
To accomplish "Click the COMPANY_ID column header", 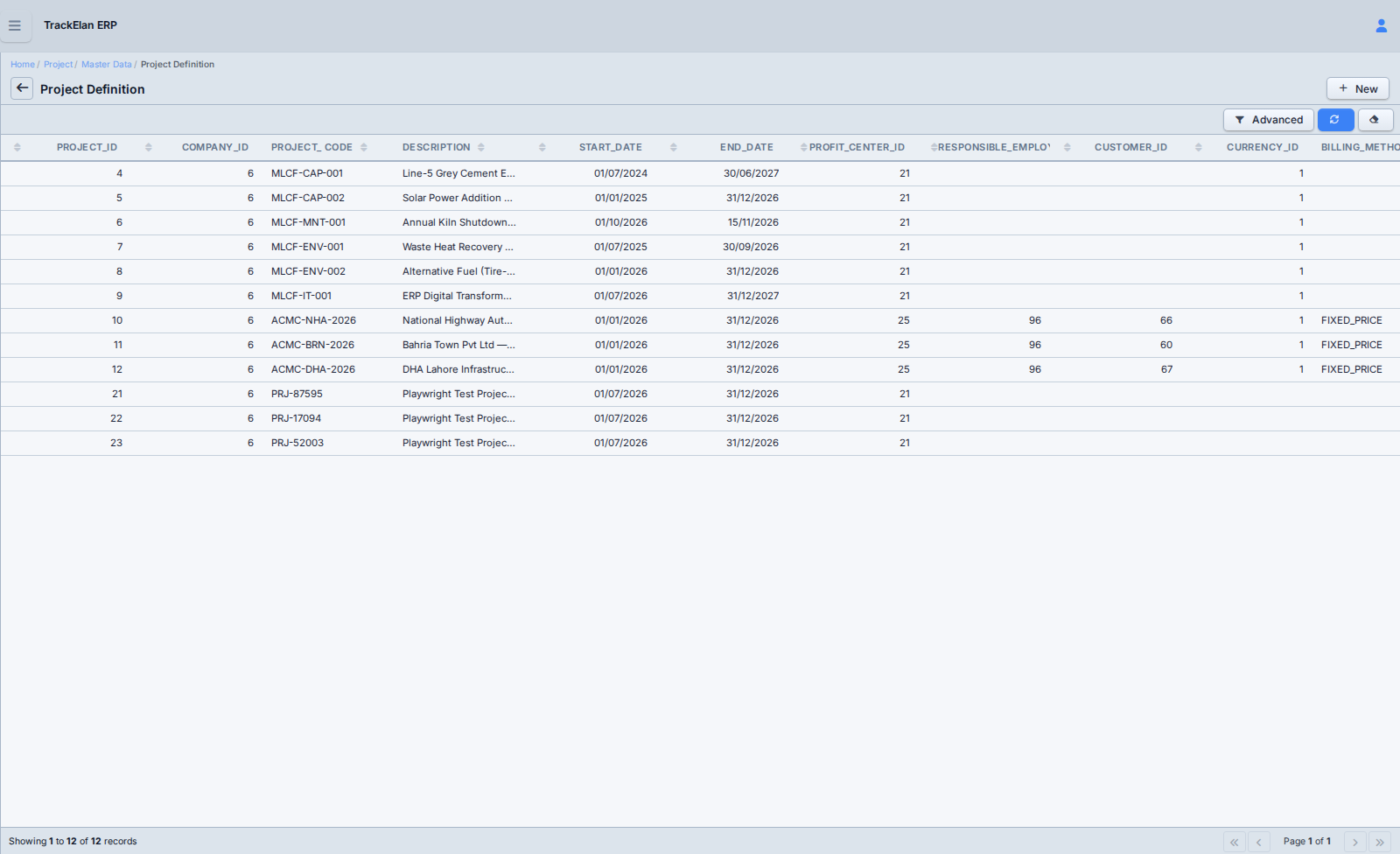I will 215,147.
